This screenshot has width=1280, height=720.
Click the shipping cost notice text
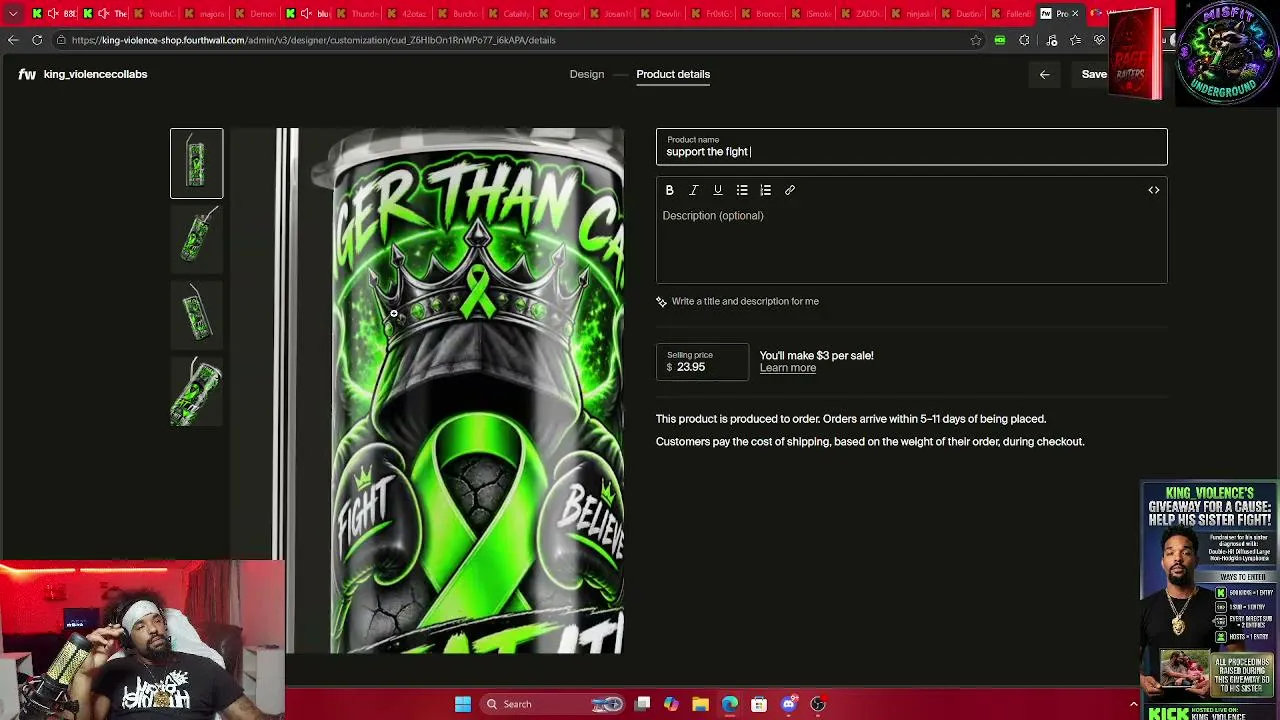click(x=870, y=442)
